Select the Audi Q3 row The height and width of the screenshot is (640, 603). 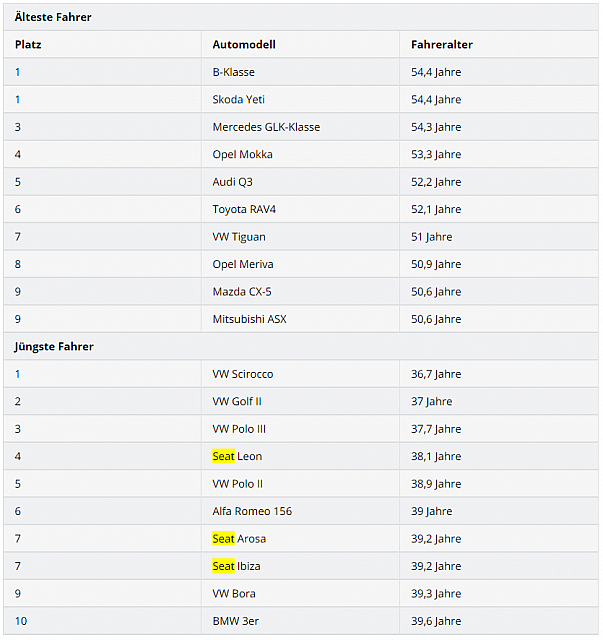(232, 182)
